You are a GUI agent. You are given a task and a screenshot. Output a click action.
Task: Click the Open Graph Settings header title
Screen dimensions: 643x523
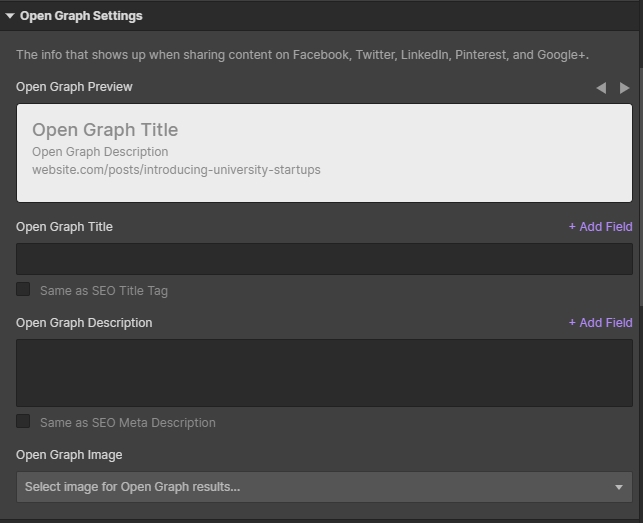click(81, 16)
